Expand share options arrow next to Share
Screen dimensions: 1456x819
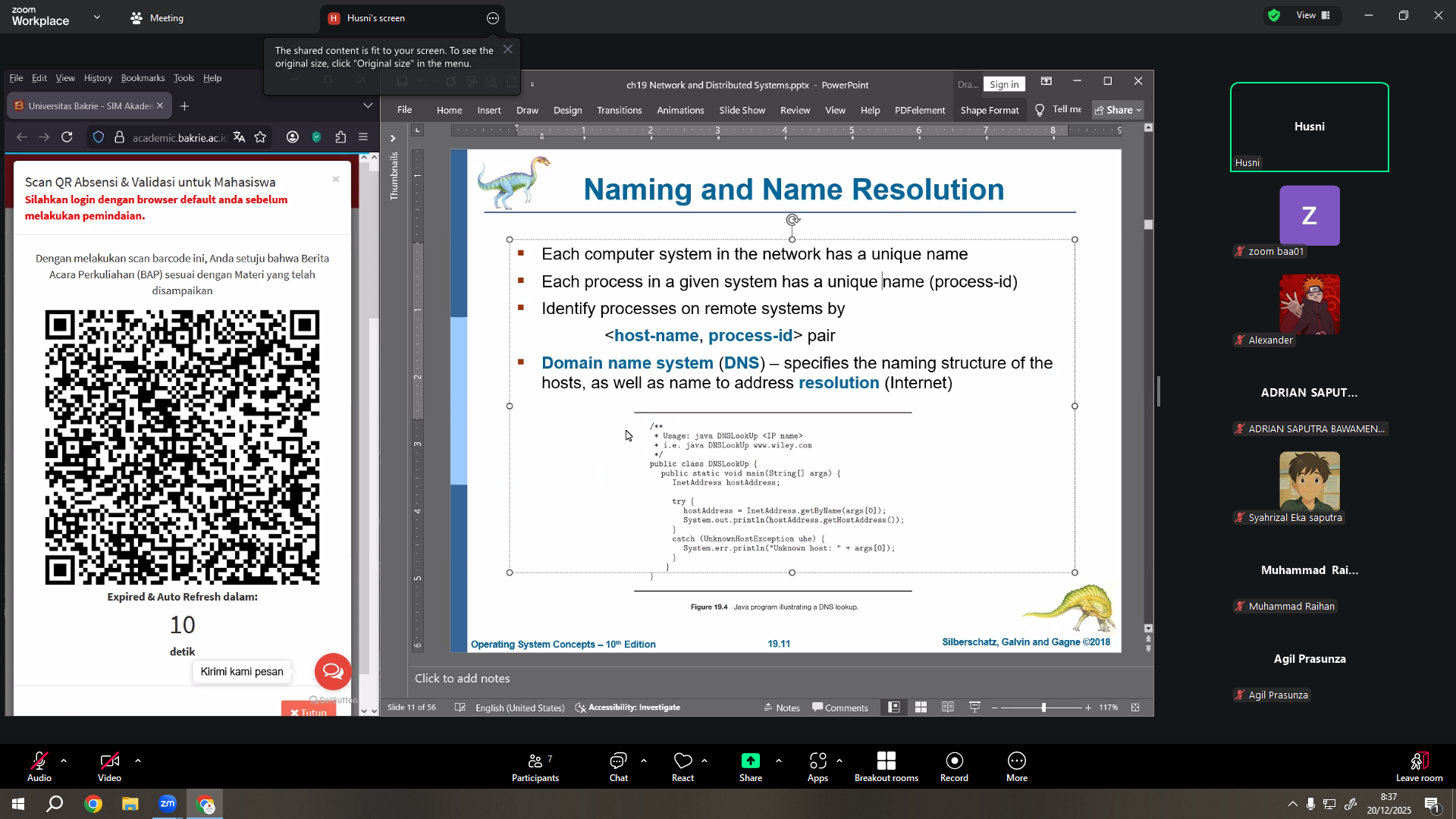tap(779, 760)
